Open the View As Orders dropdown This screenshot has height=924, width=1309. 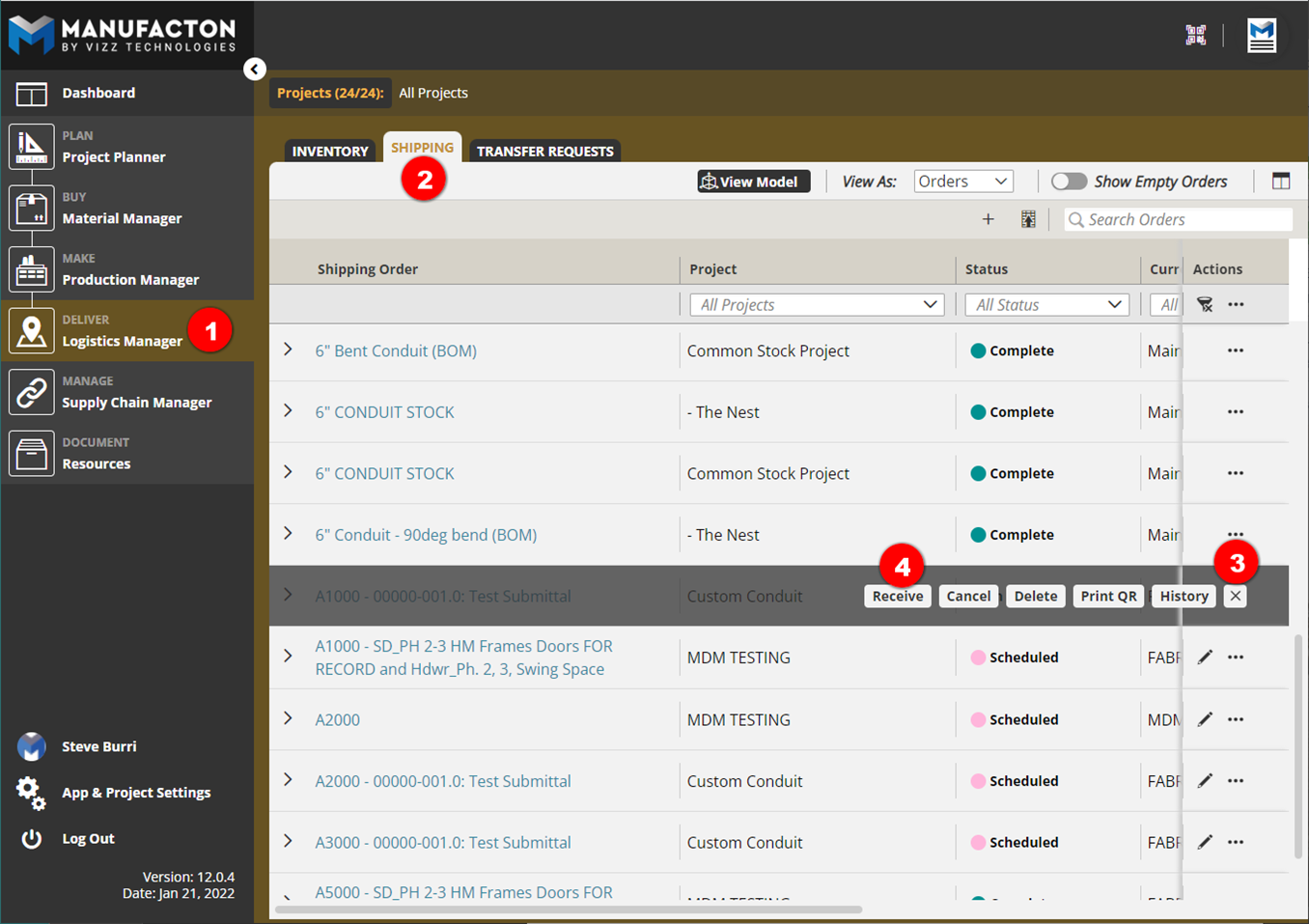(x=962, y=182)
